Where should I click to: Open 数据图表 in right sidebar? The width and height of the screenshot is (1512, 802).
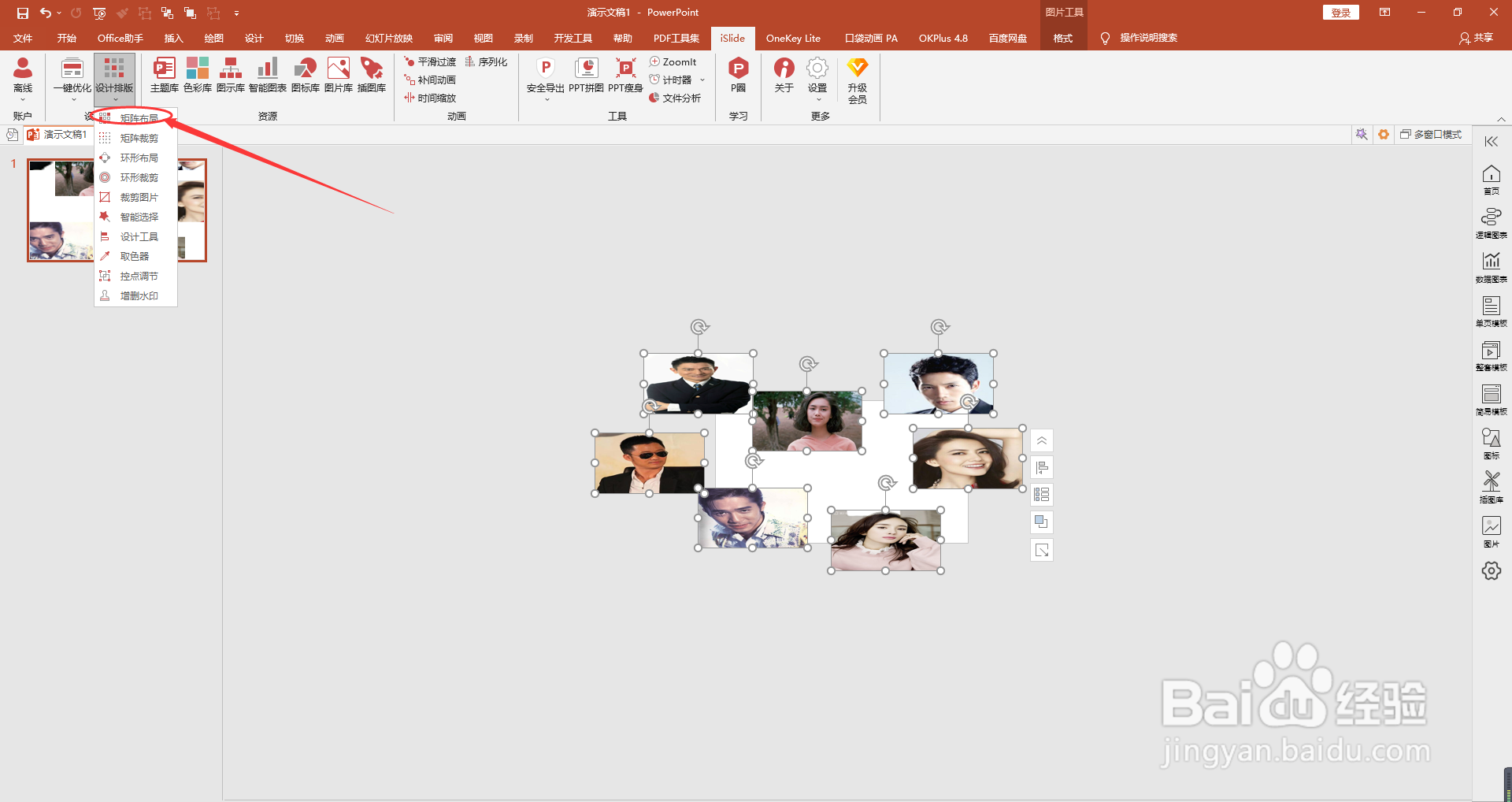(1492, 268)
